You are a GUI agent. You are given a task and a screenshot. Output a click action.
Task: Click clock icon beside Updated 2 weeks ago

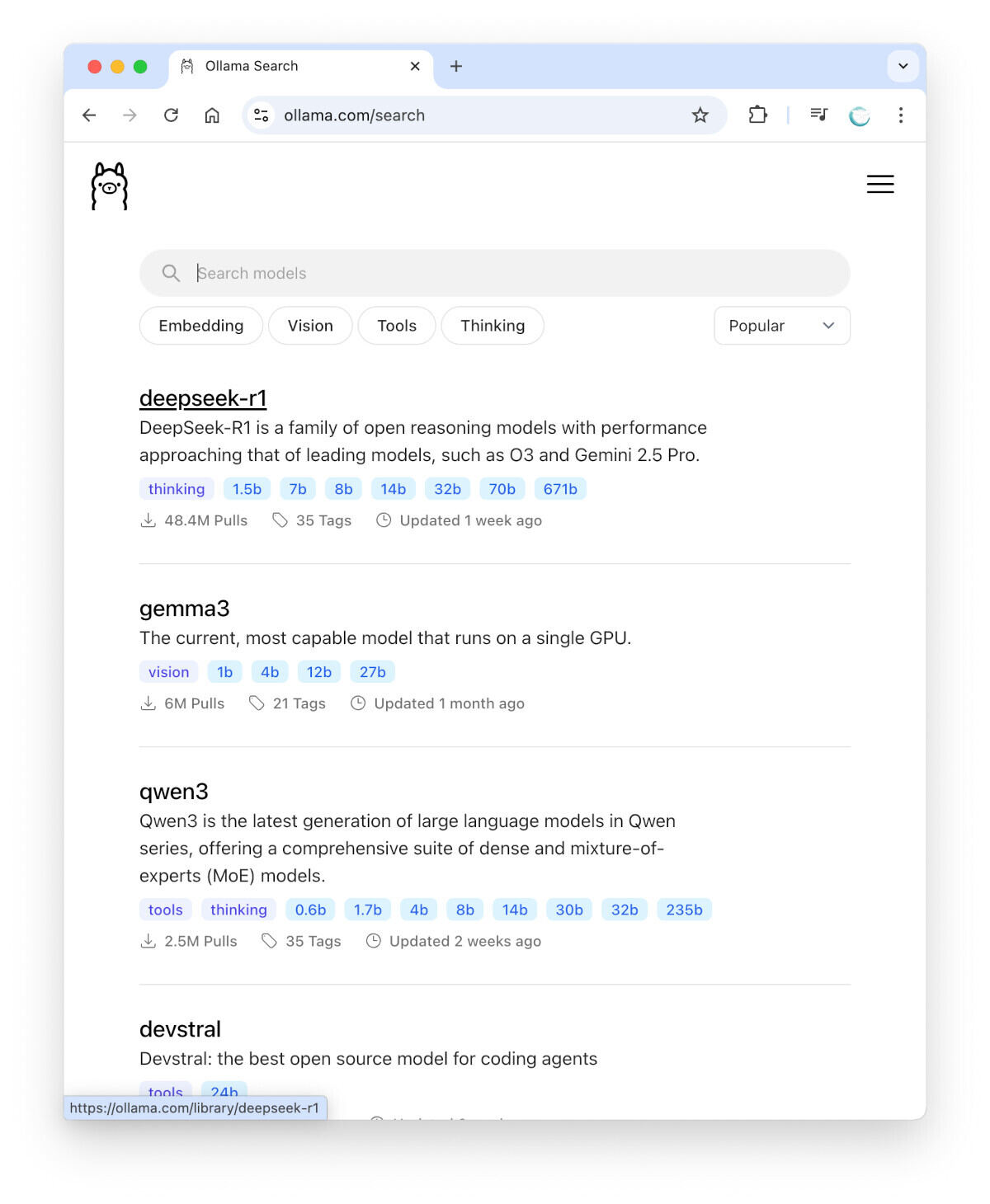374,941
